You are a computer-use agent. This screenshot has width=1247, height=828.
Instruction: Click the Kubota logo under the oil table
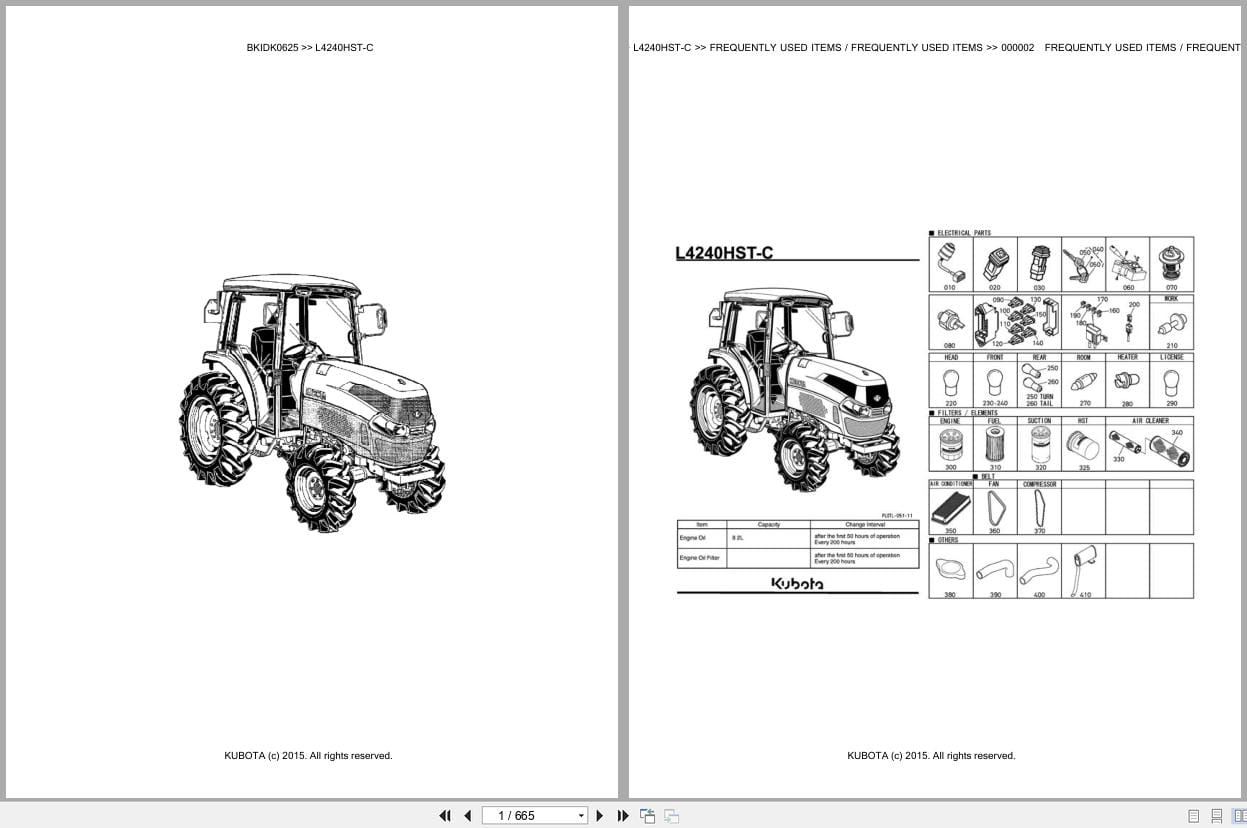click(797, 583)
